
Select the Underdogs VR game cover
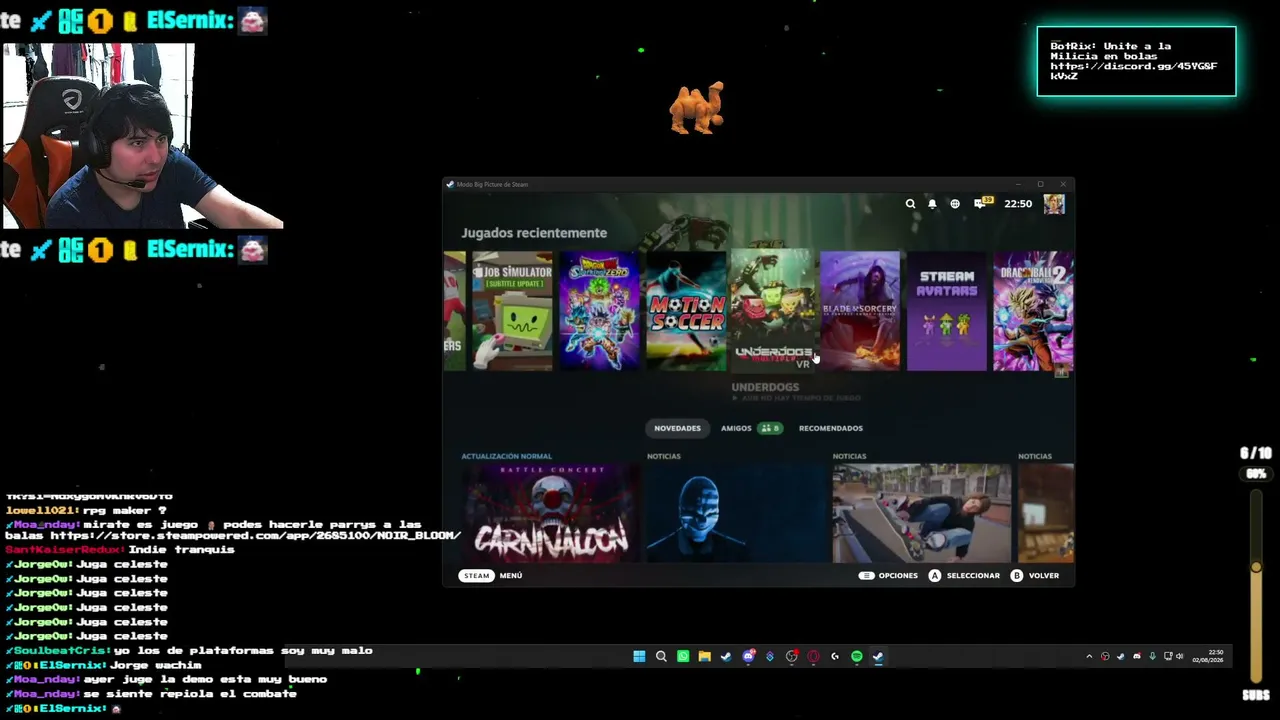point(773,311)
